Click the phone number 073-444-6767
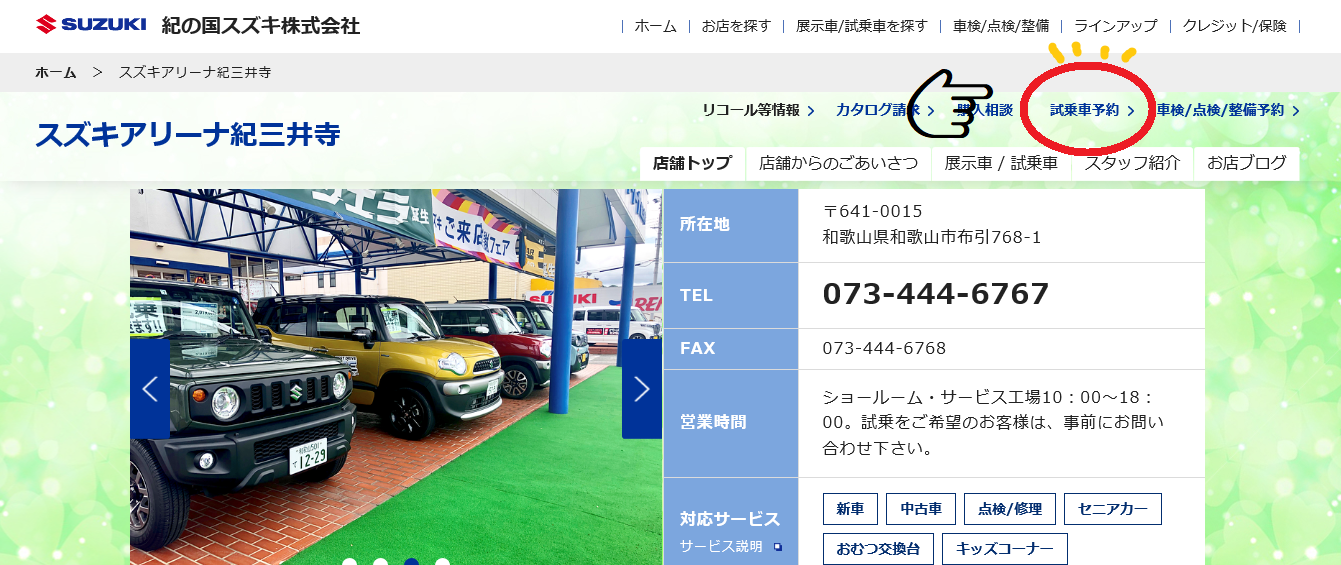This screenshot has width=1341, height=565. (936, 294)
